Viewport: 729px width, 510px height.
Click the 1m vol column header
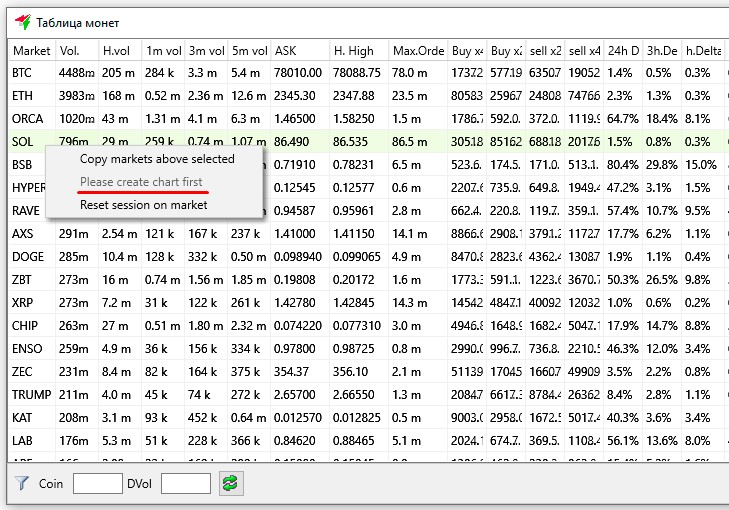pyautogui.click(x=163, y=51)
